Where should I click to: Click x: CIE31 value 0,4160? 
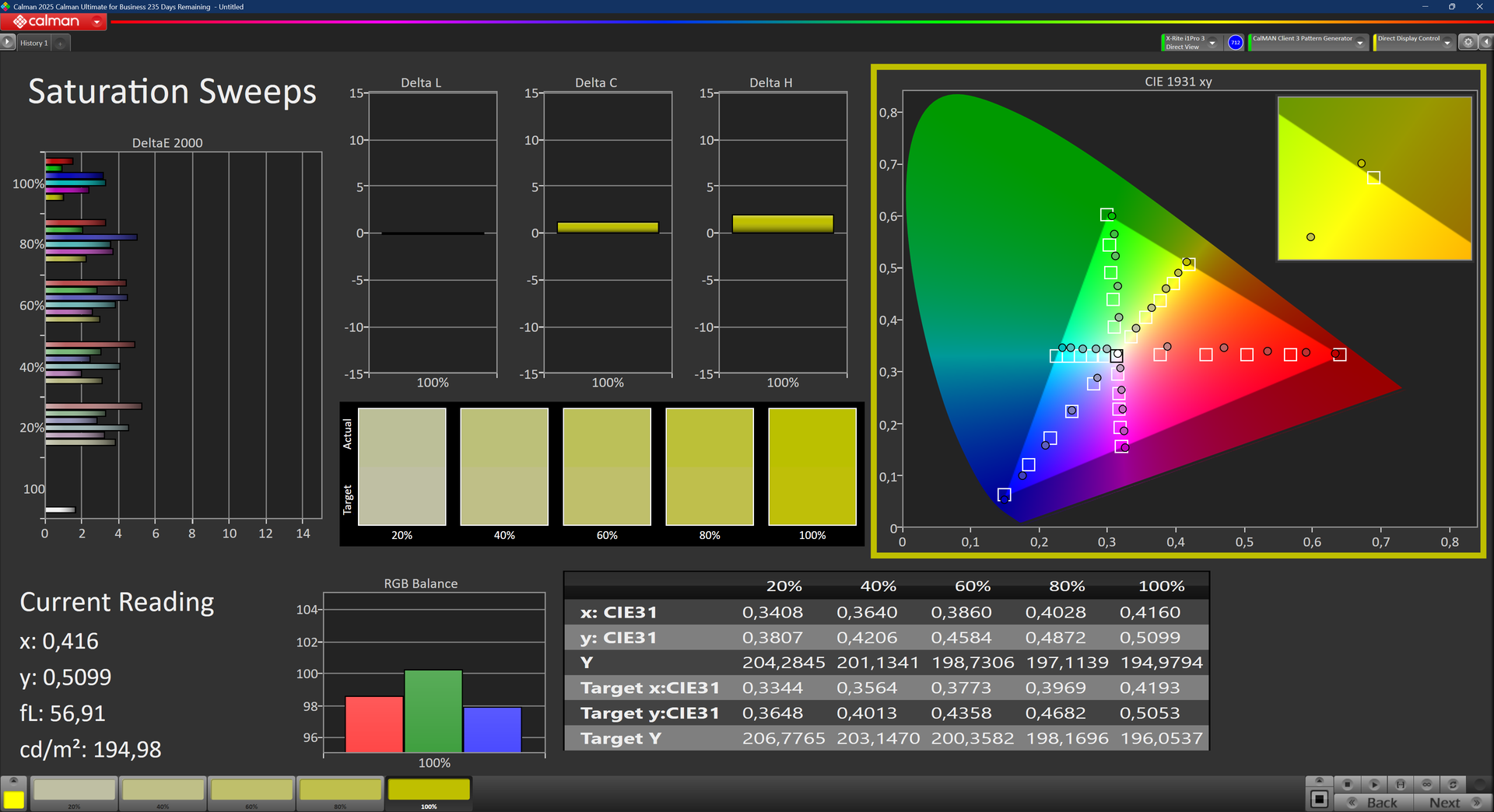point(1150,613)
